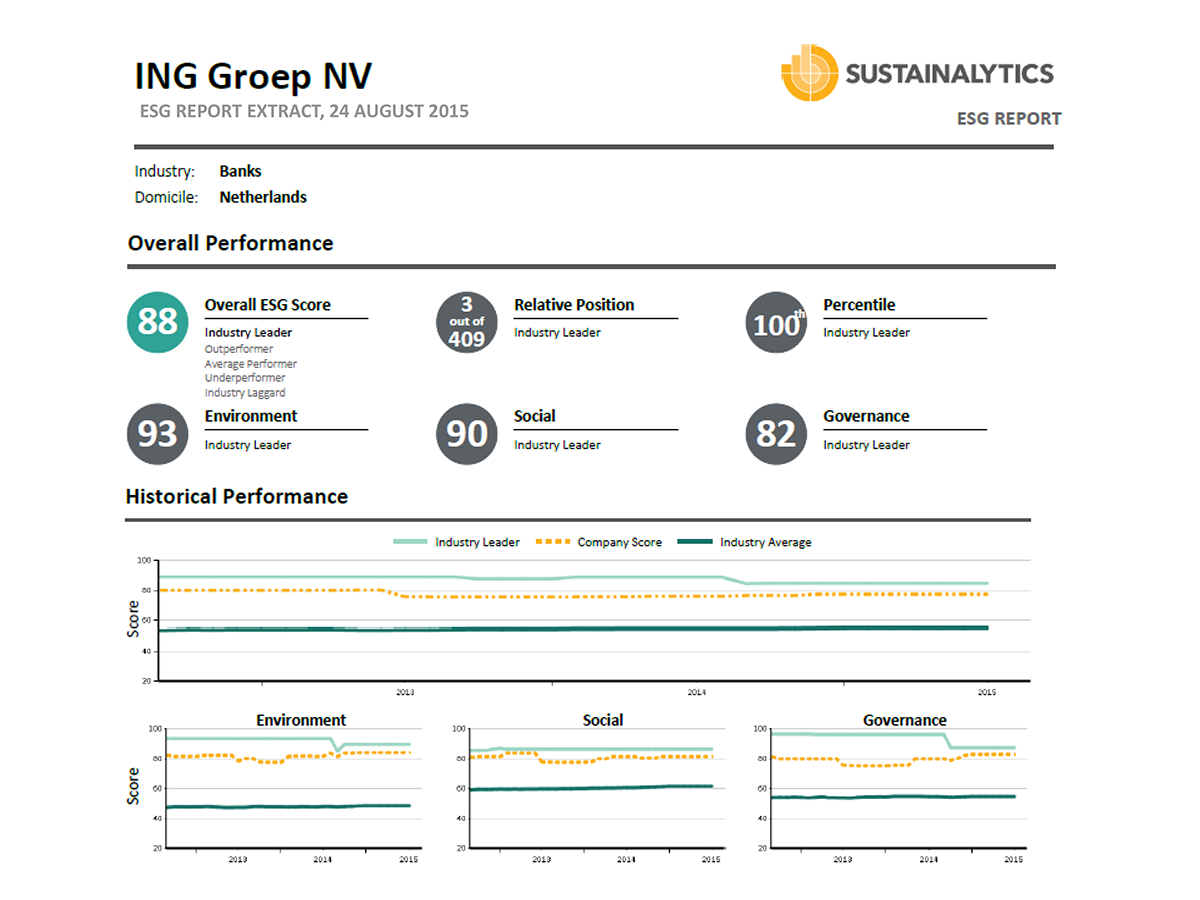Click the 'Overall Performance' section heading
Viewport: 1200px width, 900px height.
tap(231, 243)
